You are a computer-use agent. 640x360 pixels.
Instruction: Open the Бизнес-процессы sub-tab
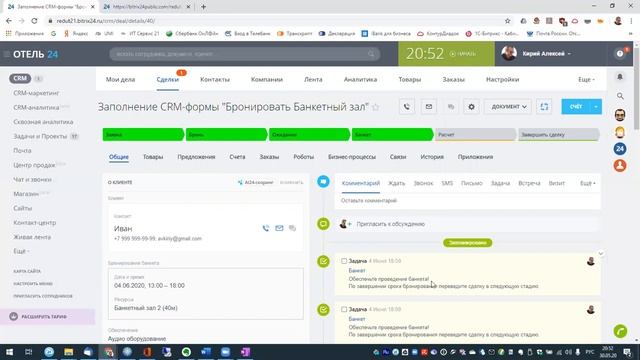pos(352,157)
